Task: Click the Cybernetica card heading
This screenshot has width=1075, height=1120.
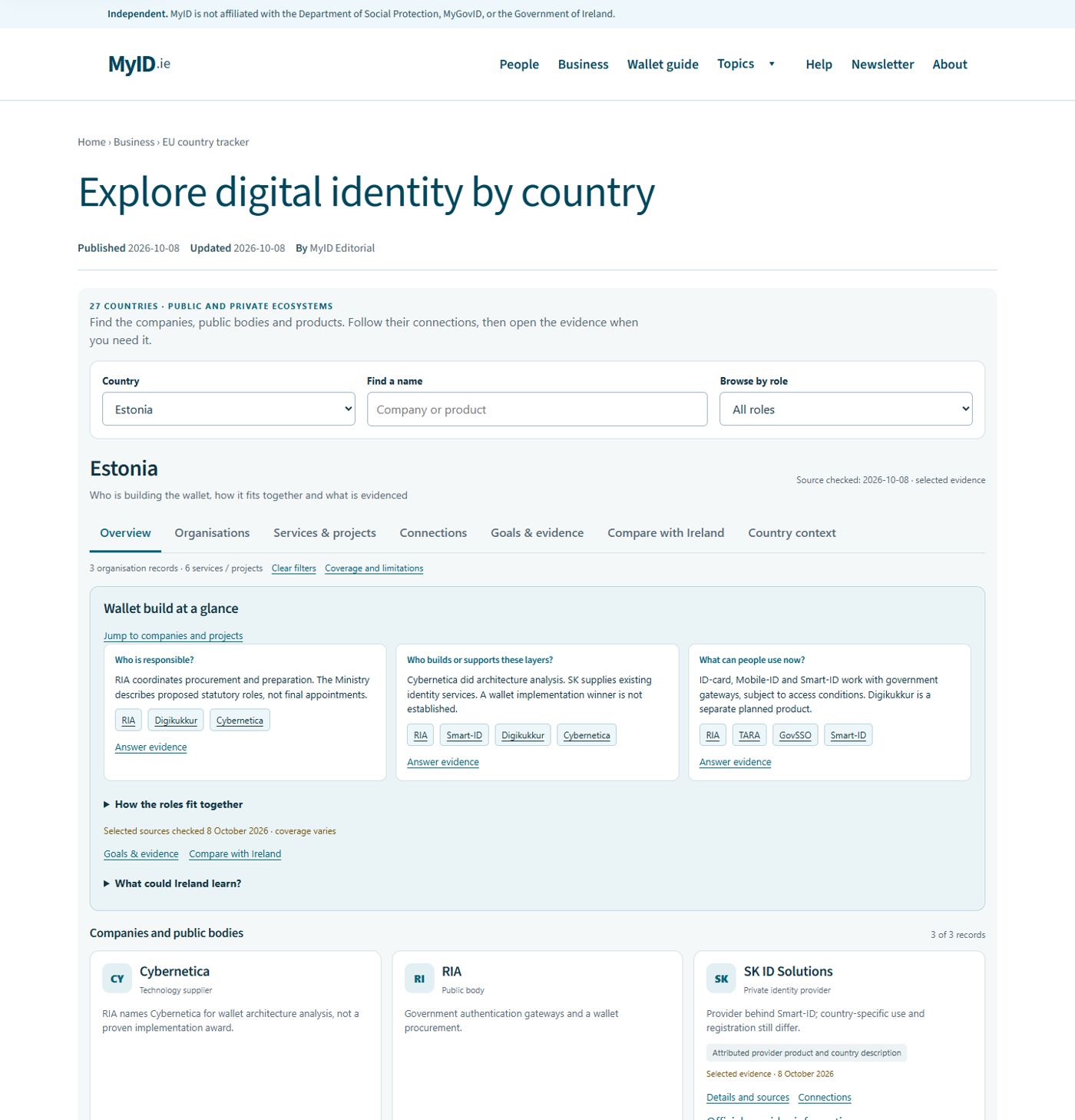Action: point(174,972)
